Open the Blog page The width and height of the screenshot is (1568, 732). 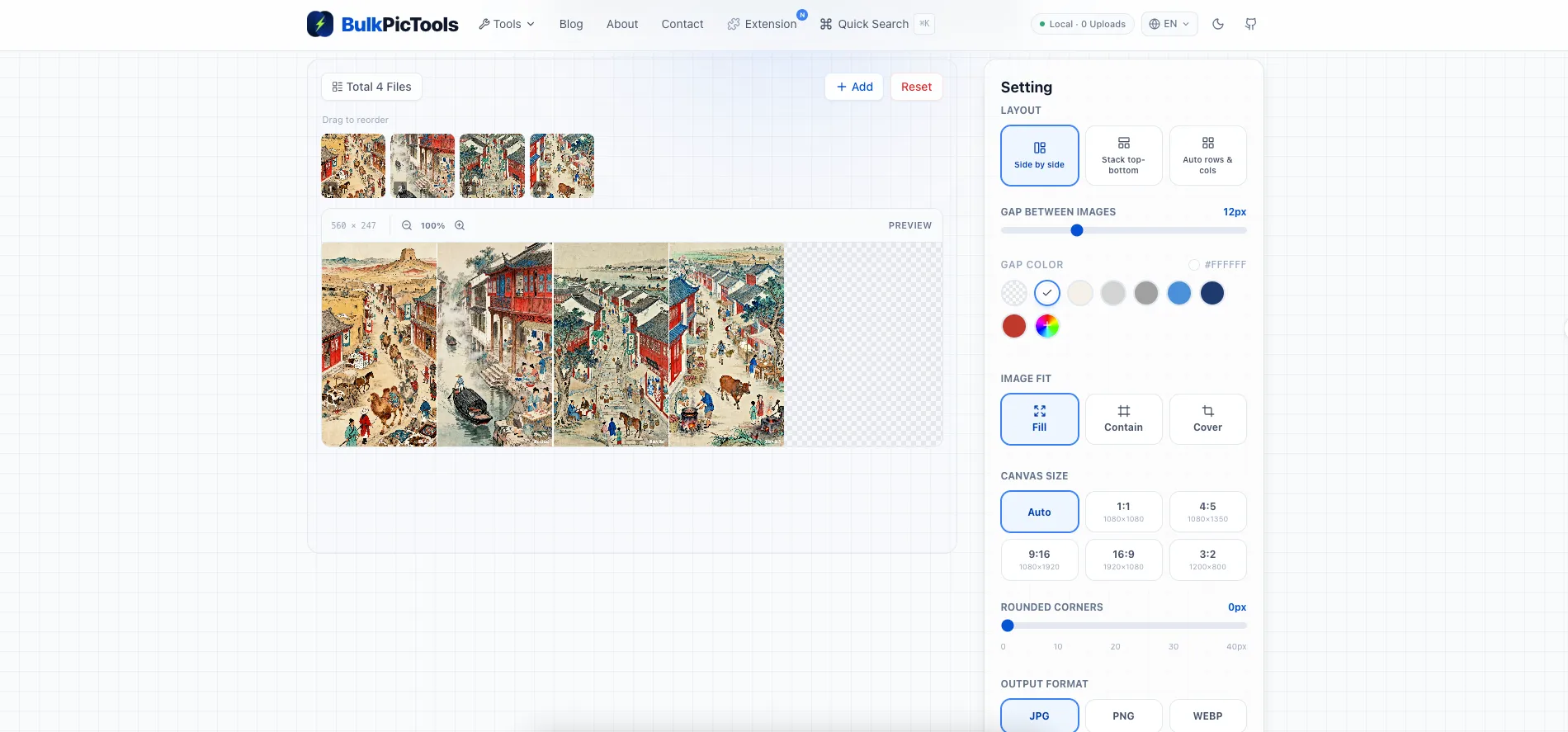coord(571,24)
